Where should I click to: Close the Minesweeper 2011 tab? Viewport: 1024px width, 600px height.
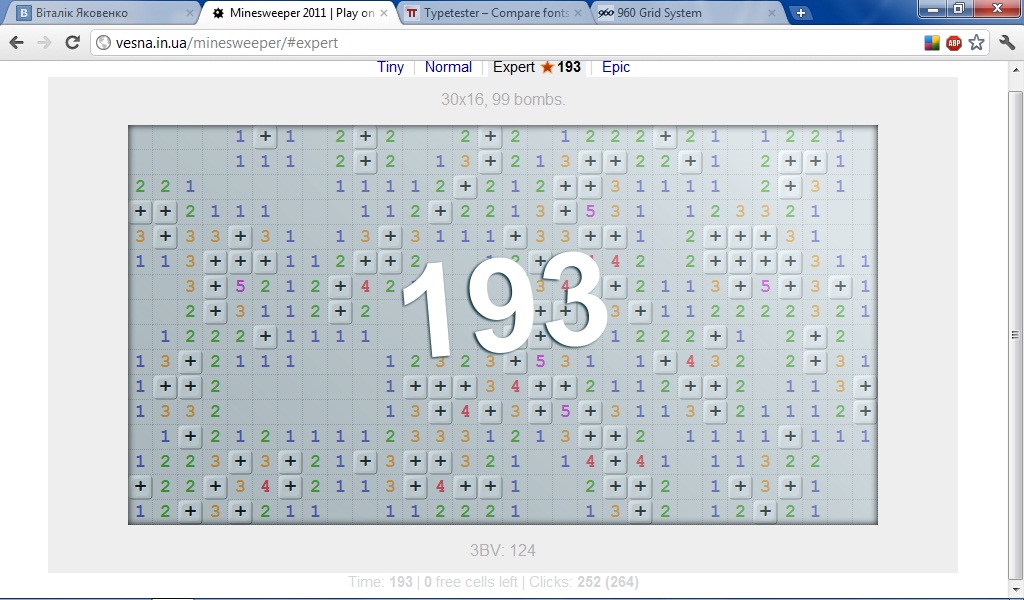[x=384, y=14]
